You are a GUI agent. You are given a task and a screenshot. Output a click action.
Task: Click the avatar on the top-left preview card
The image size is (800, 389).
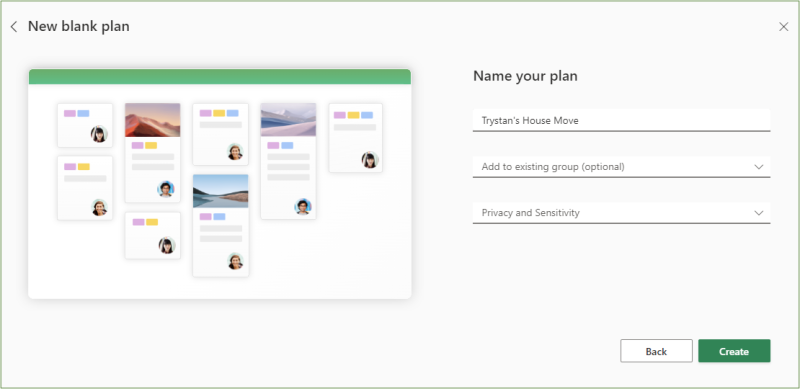coord(99,134)
